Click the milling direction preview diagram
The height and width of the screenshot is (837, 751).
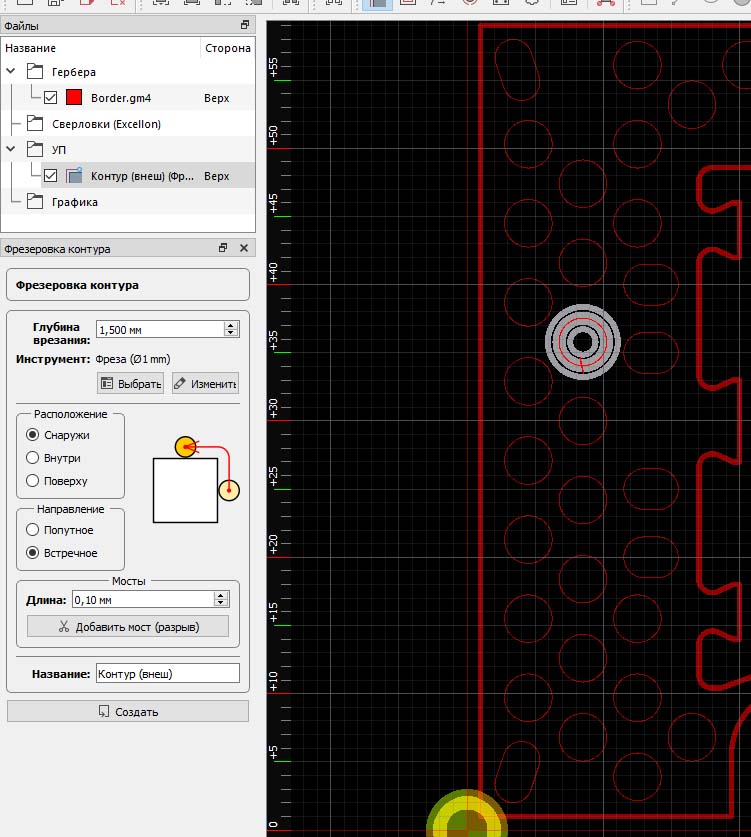click(x=196, y=480)
